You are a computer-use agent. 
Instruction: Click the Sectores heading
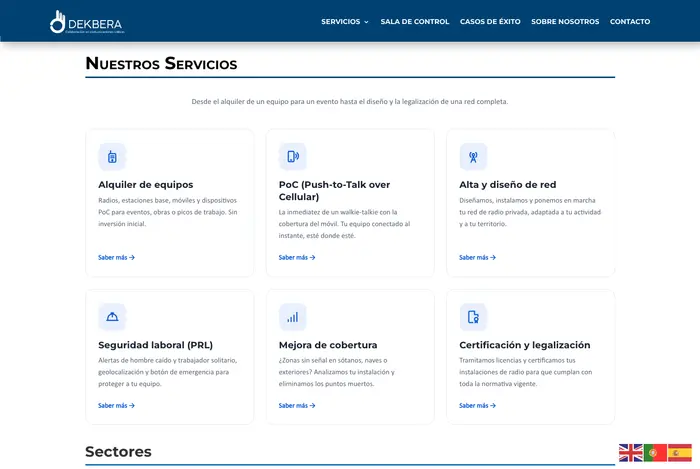[118, 452]
